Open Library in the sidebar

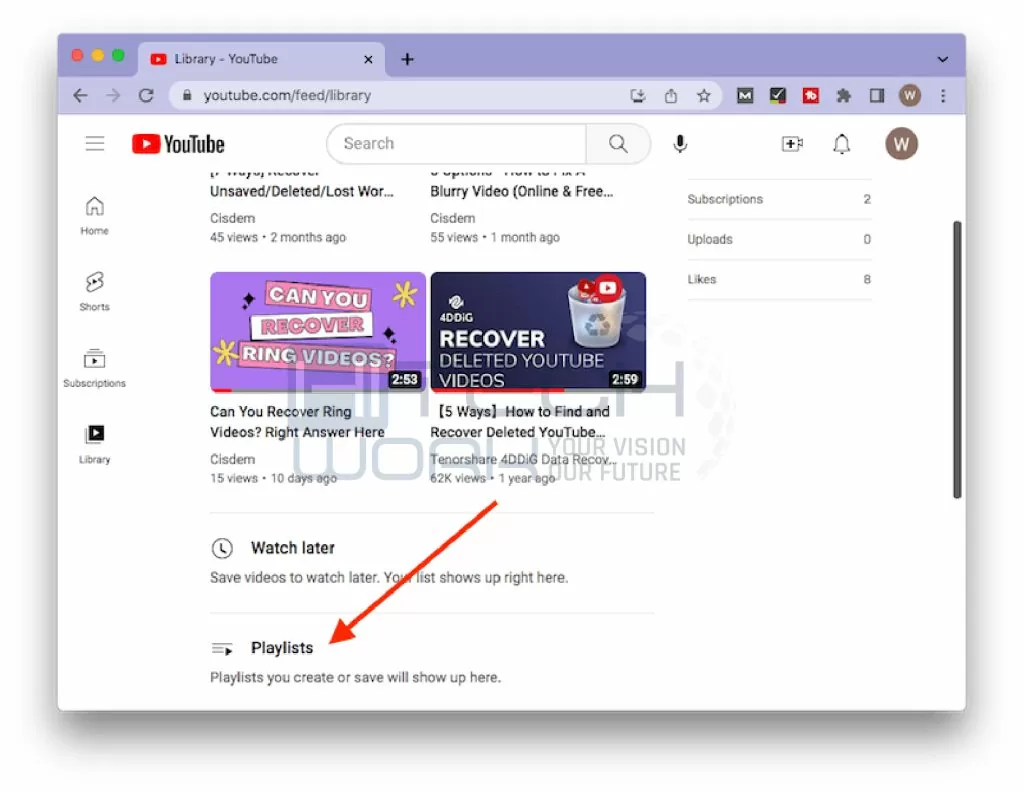coord(95,444)
